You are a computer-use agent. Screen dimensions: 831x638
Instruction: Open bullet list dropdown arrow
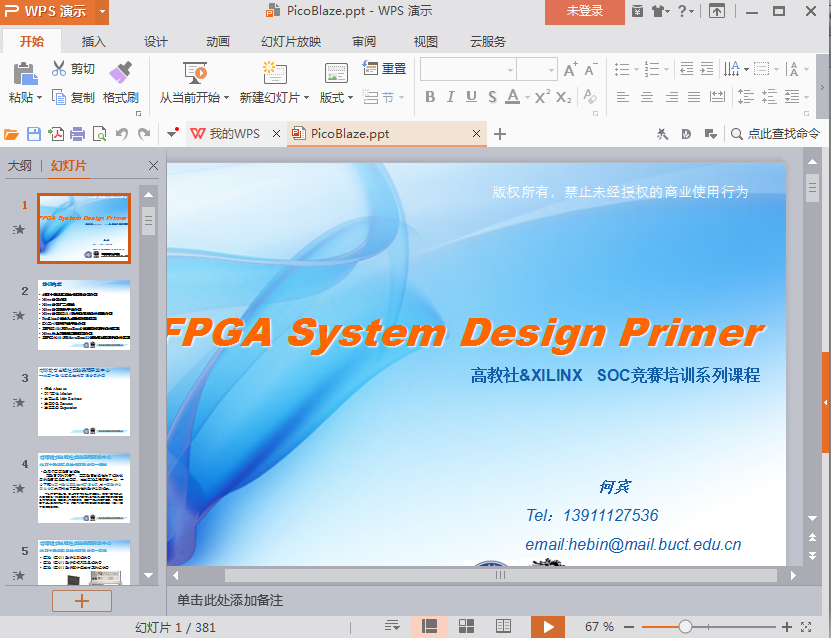tap(636, 69)
